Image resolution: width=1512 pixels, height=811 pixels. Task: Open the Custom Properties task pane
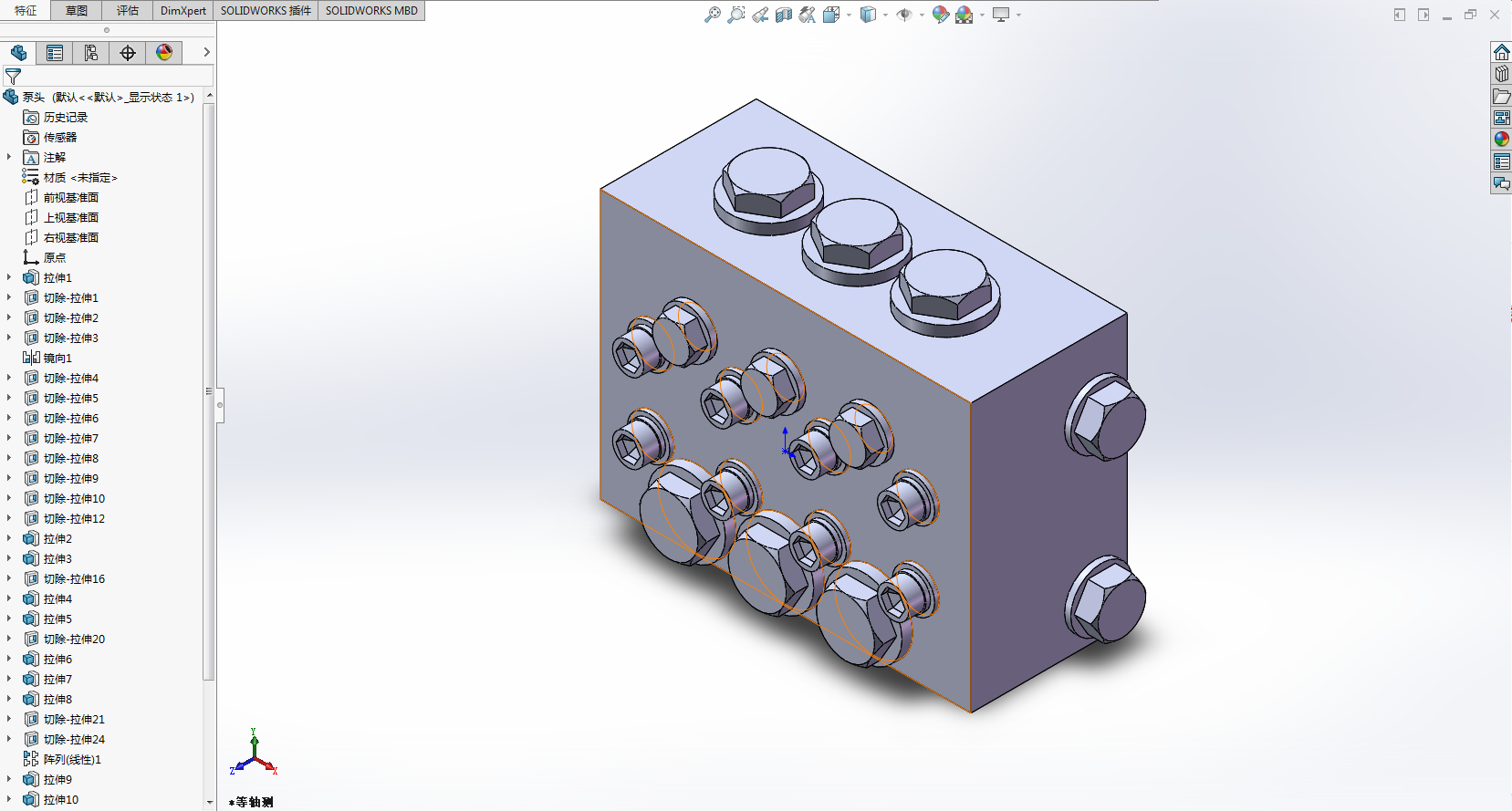(1501, 161)
